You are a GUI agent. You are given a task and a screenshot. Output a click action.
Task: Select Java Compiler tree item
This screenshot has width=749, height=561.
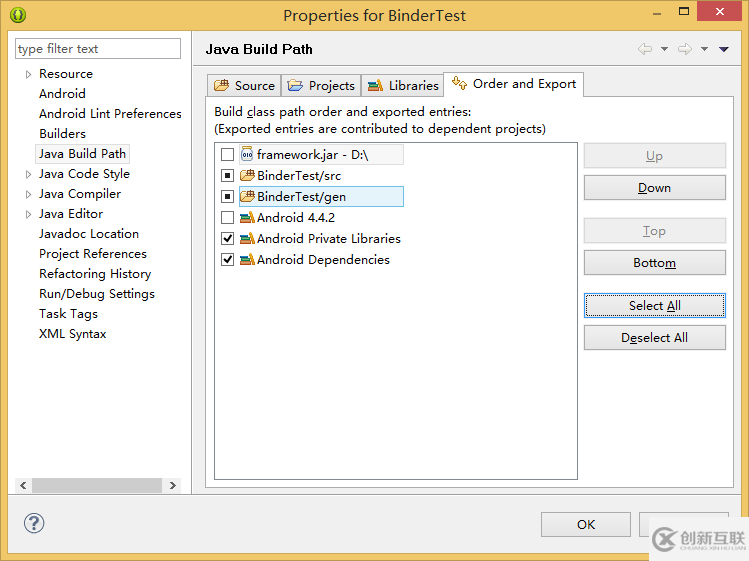pyautogui.click(x=80, y=194)
